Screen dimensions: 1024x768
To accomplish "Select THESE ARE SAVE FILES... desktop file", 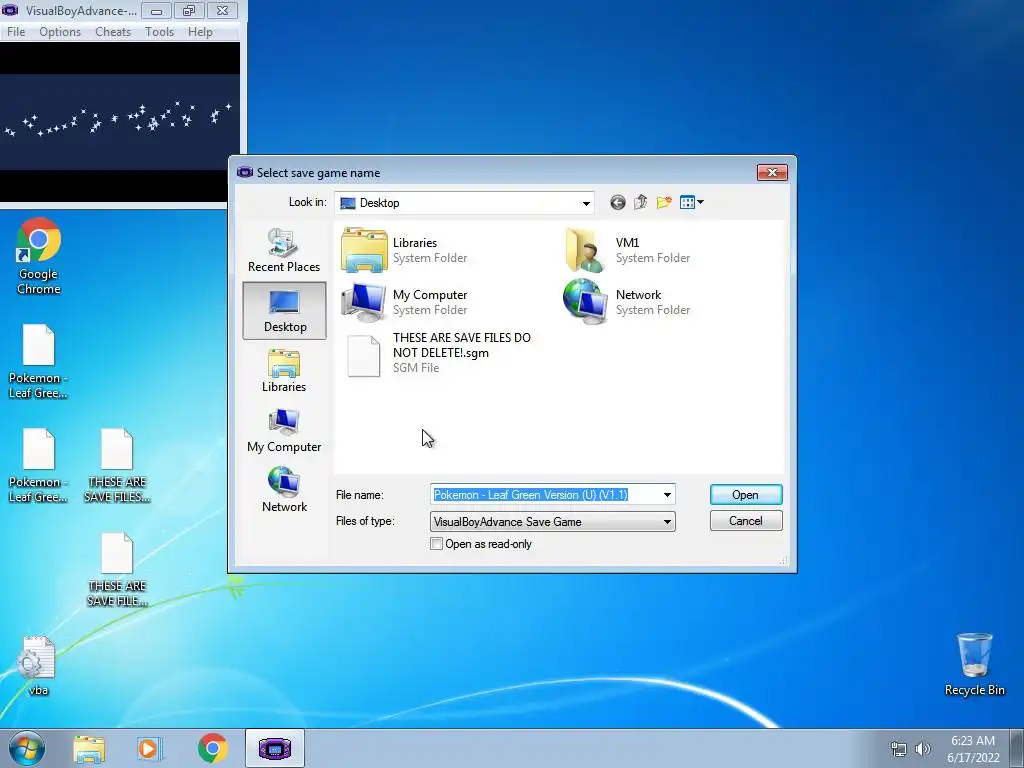I will point(117,466).
